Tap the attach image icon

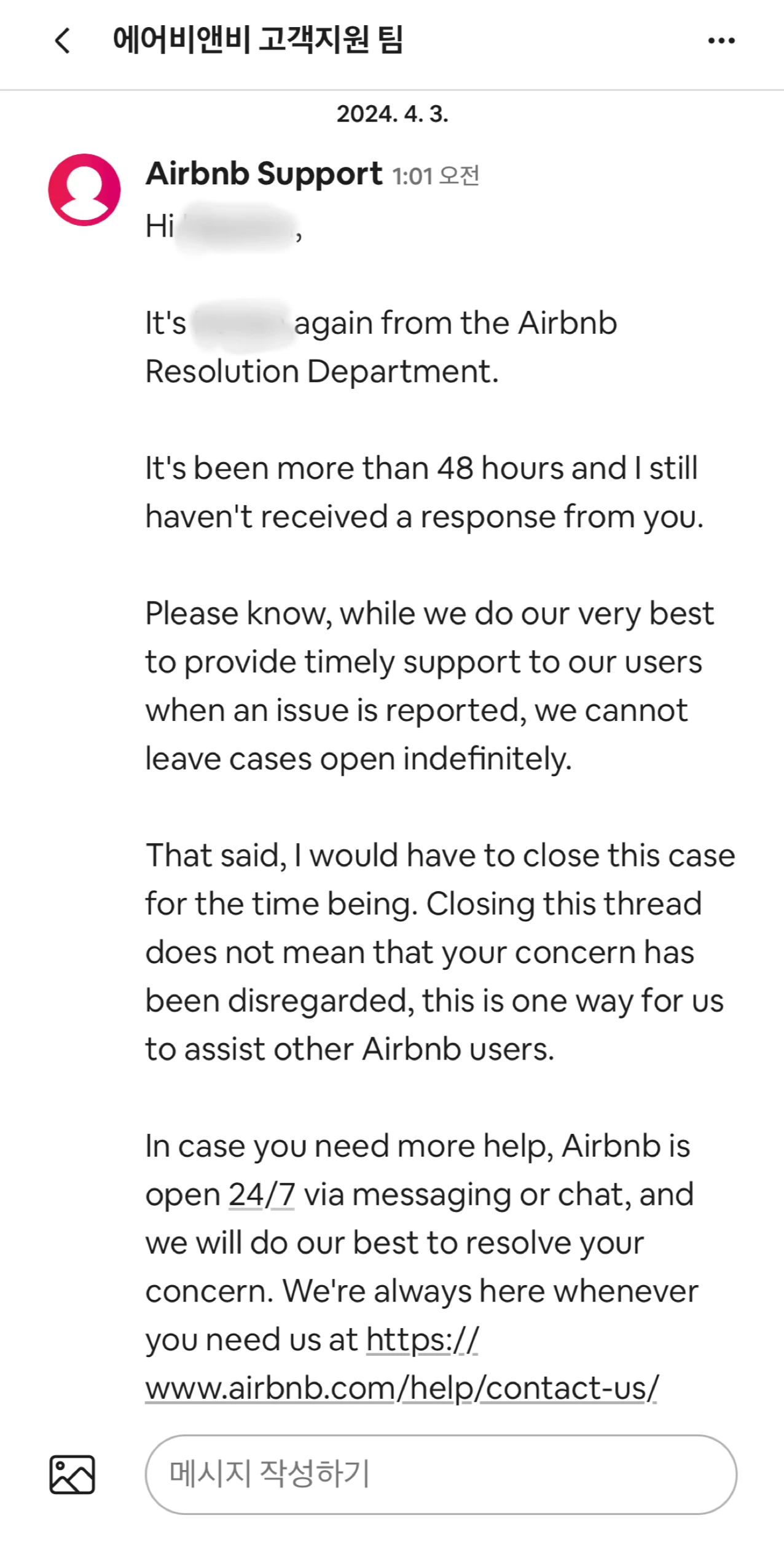[72, 1474]
